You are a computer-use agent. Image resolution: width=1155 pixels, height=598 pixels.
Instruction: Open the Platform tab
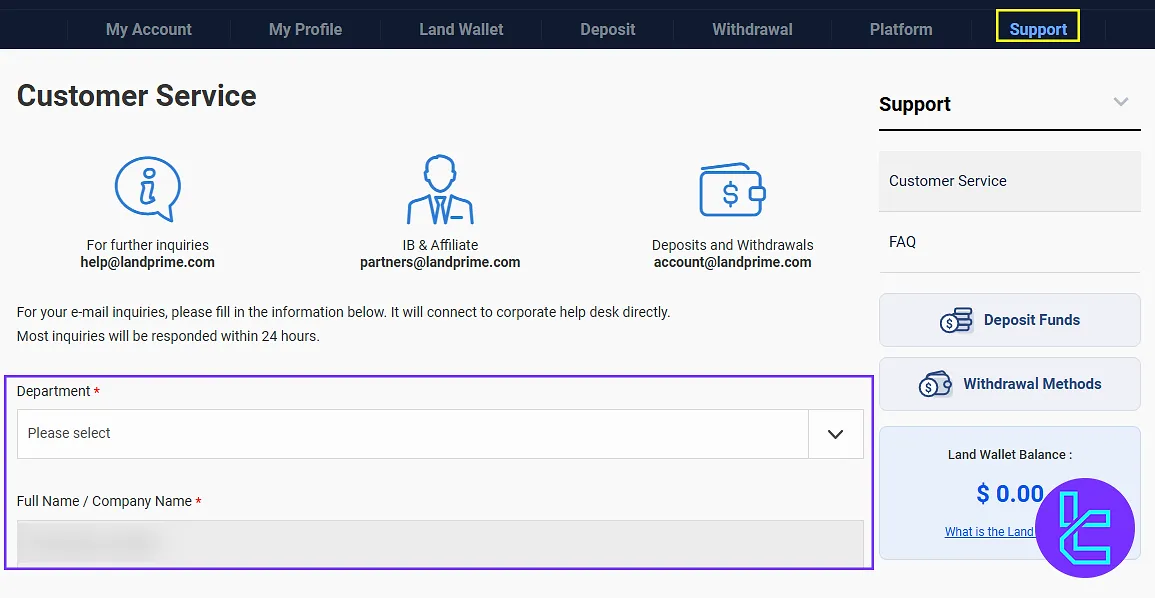[x=901, y=29]
